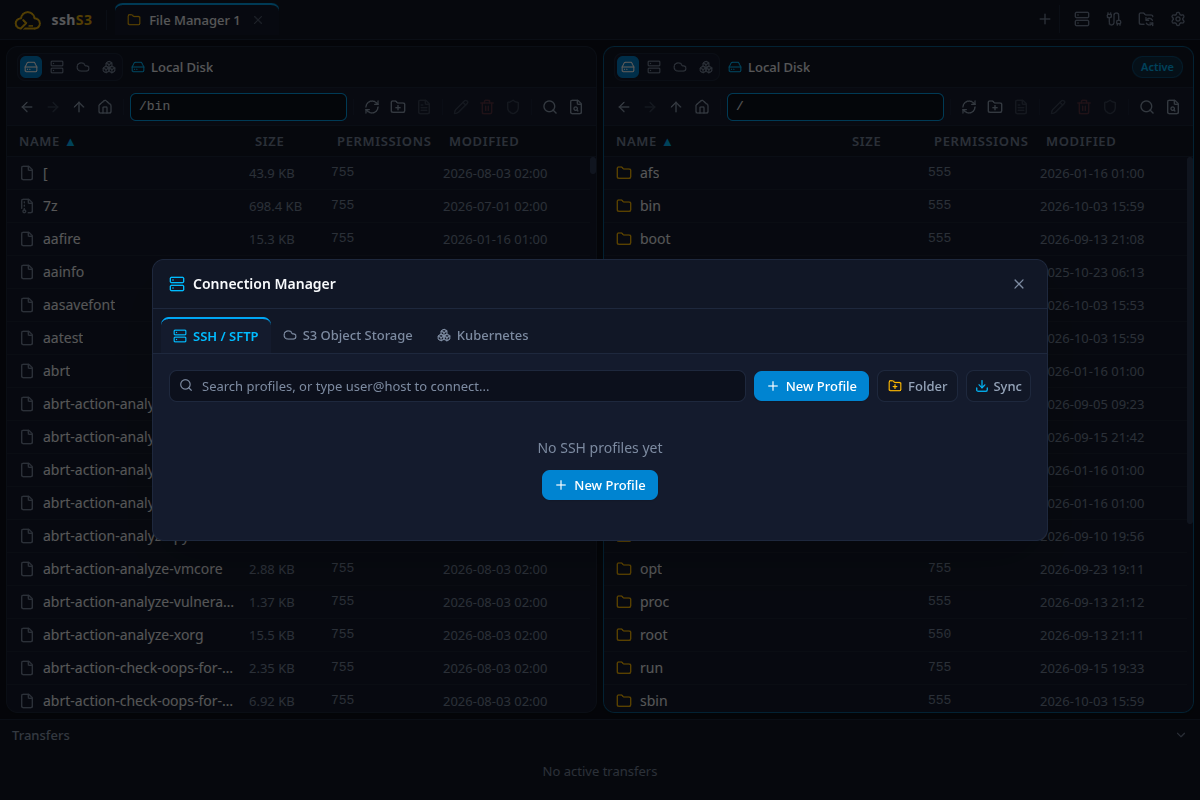The image size is (1200, 800).
Task: Sort /bin pane by SIZE column
Action: (269, 142)
